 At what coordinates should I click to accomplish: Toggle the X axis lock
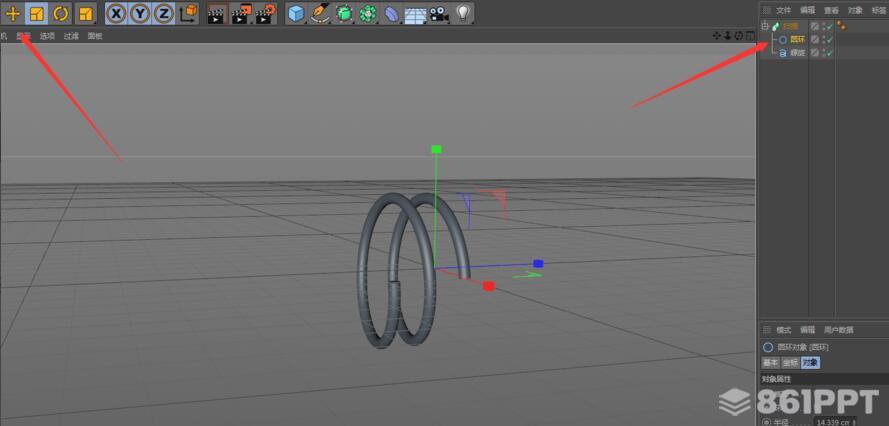[x=116, y=14]
